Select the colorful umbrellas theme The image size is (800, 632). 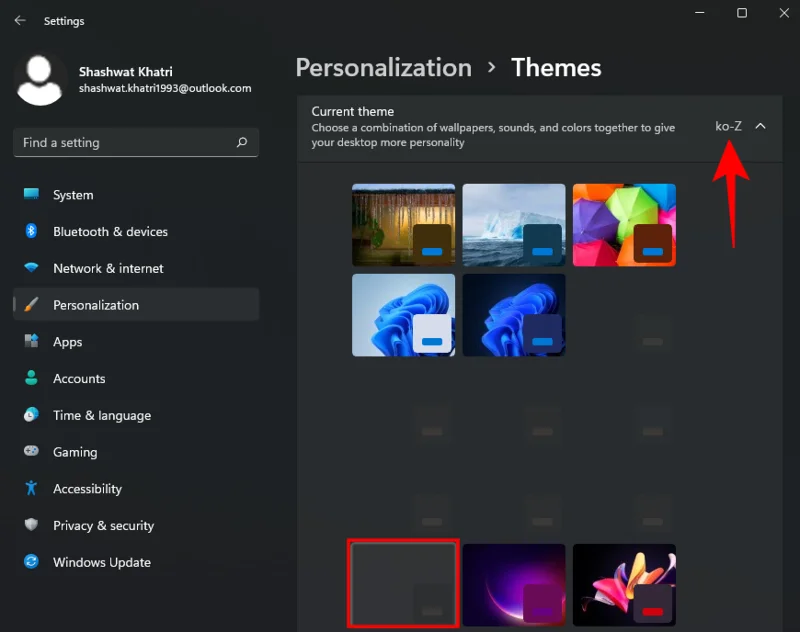pyautogui.click(x=624, y=224)
